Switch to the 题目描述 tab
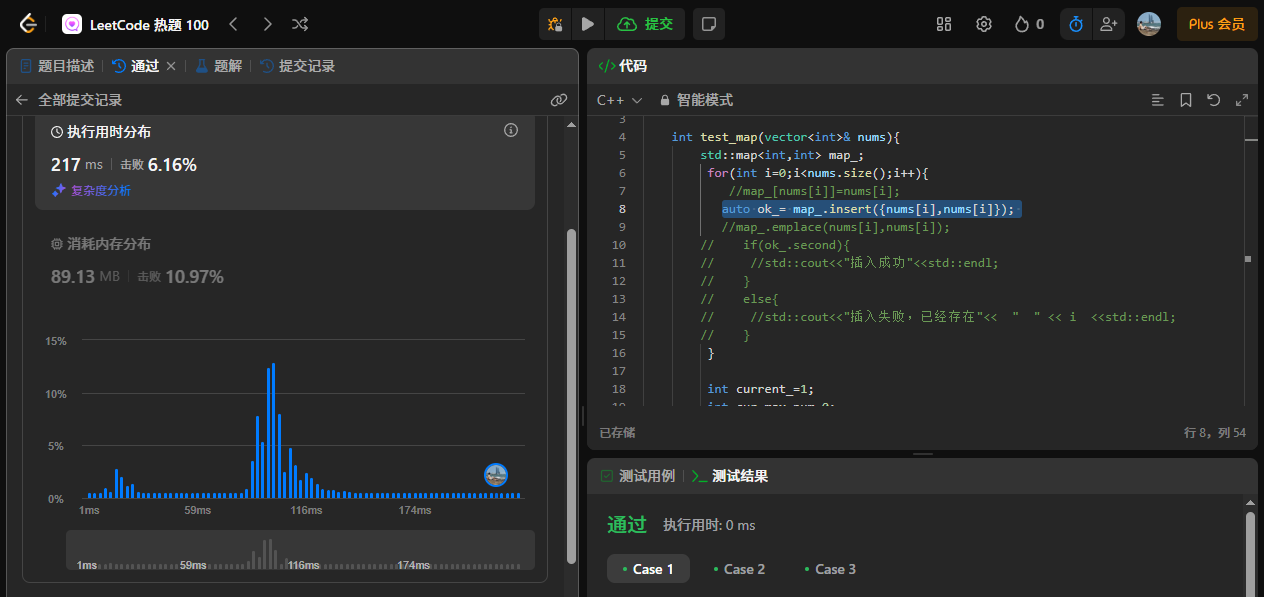Viewport: 1264px width, 597px height. click(58, 66)
